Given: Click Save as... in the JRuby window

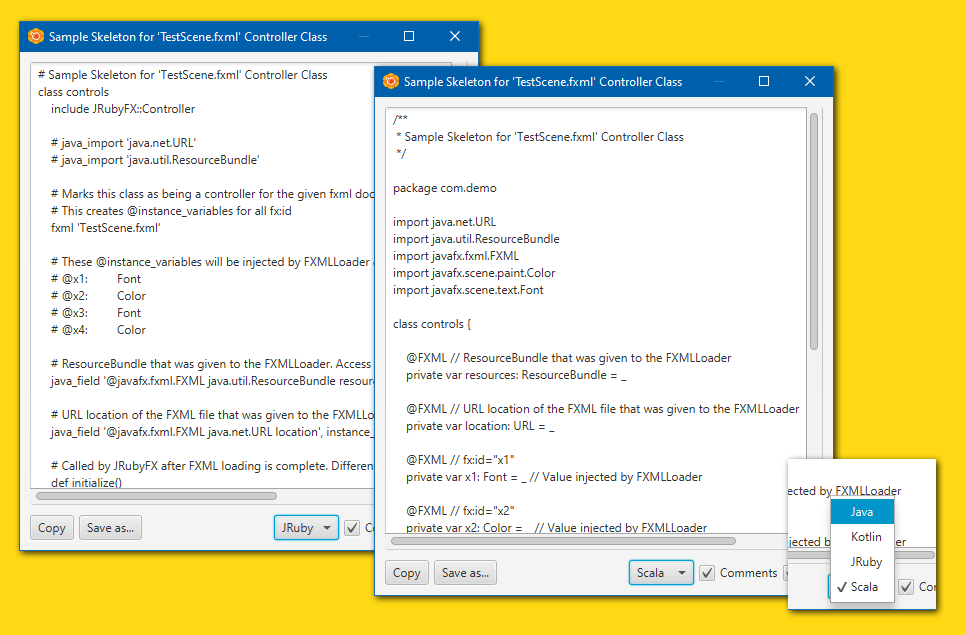Looking at the screenshot, I should coord(110,528).
